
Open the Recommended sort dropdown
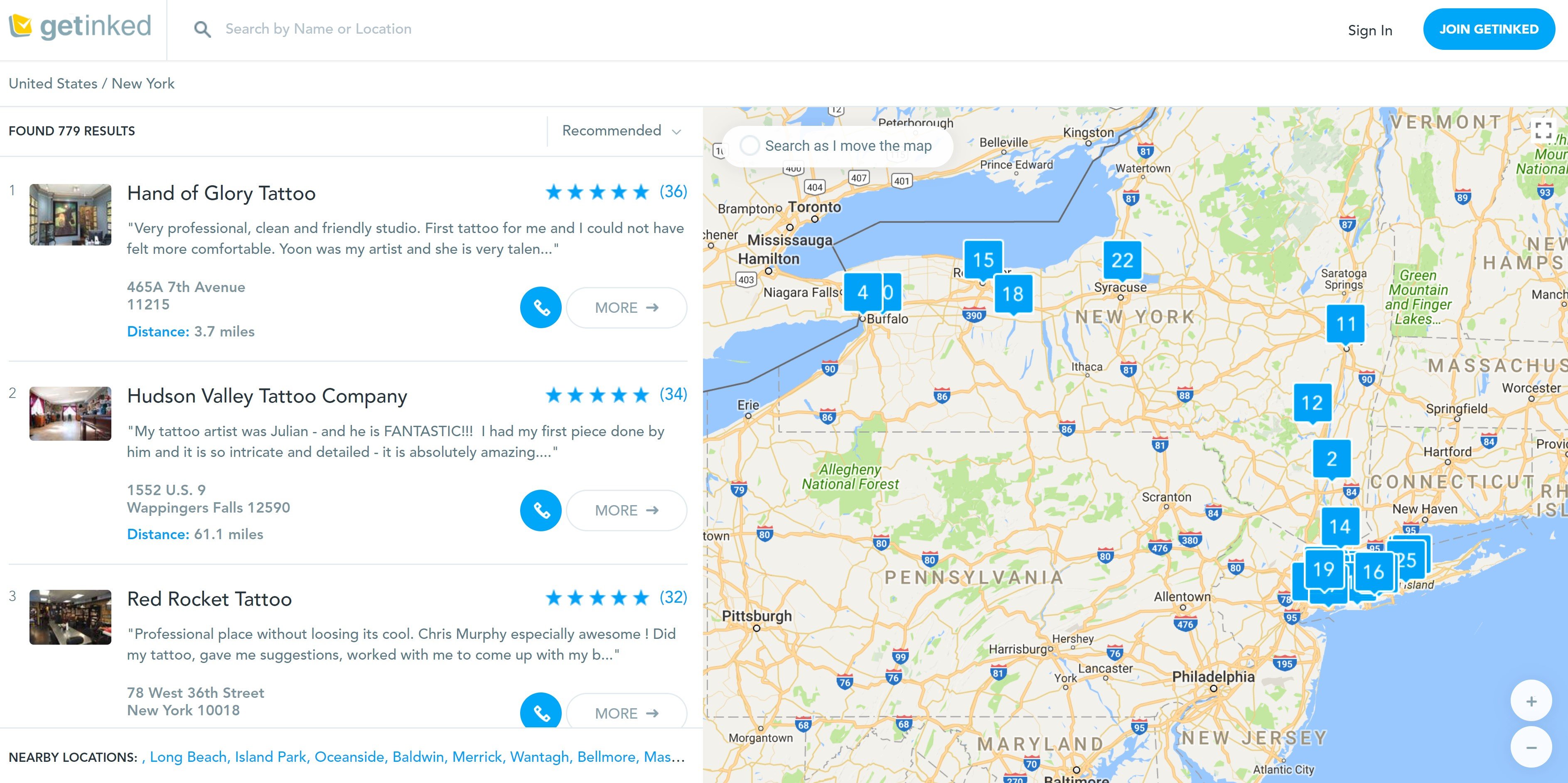(621, 131)
